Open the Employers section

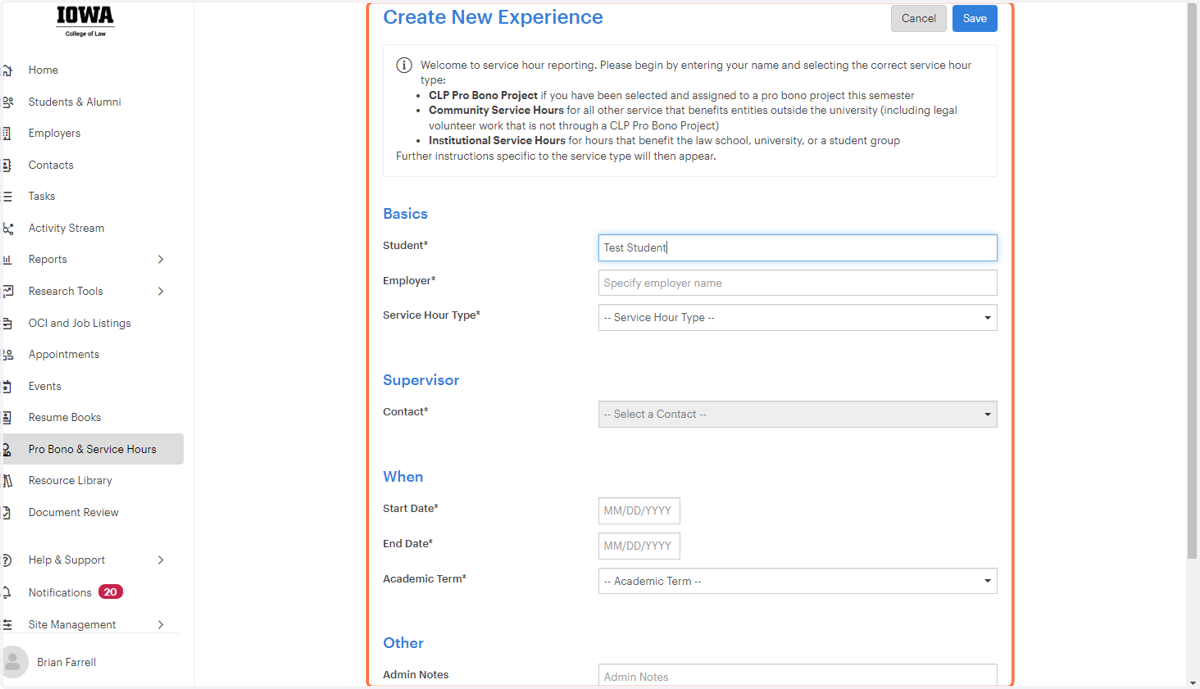click(x=54, y=133)
